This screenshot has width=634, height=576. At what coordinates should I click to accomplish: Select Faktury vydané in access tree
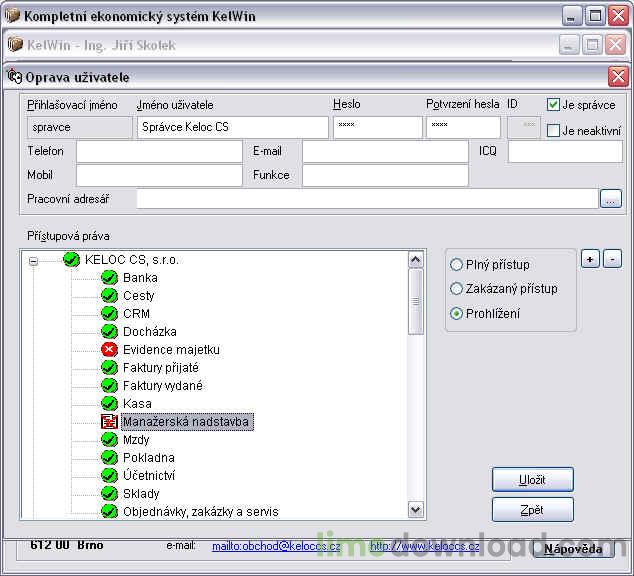[x=163, y=386]
